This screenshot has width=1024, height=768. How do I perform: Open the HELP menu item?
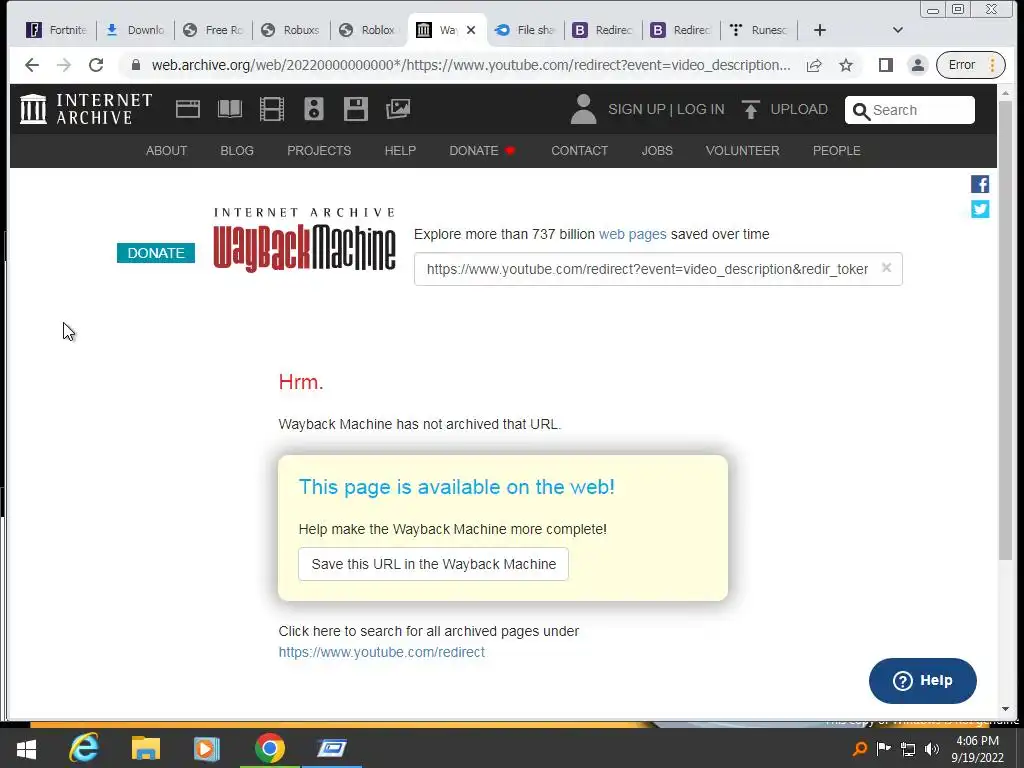400,151
